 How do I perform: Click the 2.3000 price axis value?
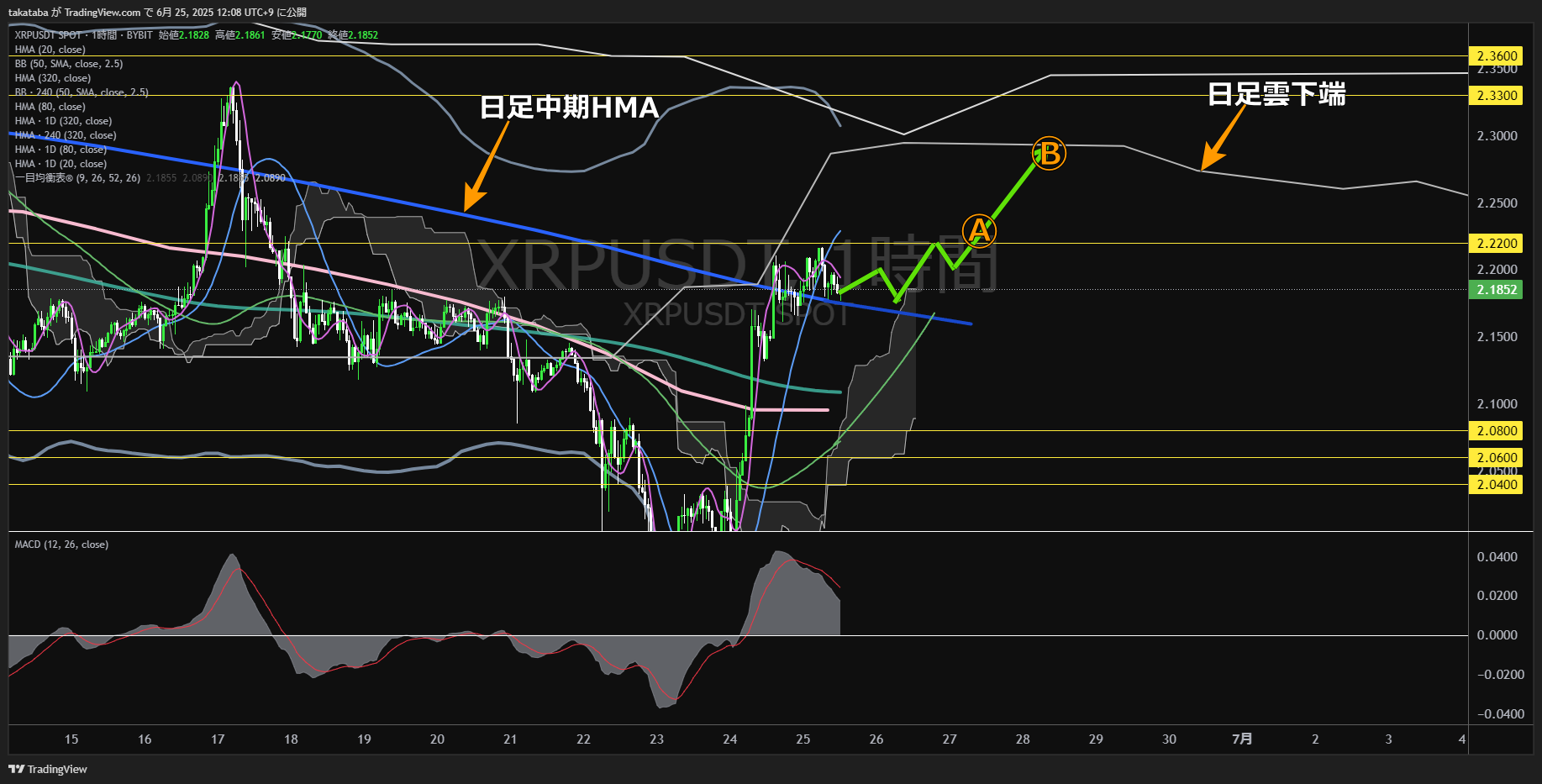click(1497, 136)
